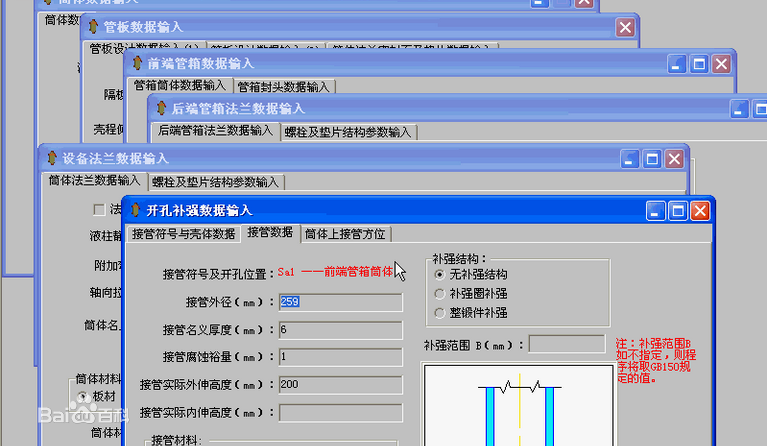Close the 开孔补强数据输入 window
Image resolution: width=767 pixels, height=446 pixels.
tap(700, 211)
